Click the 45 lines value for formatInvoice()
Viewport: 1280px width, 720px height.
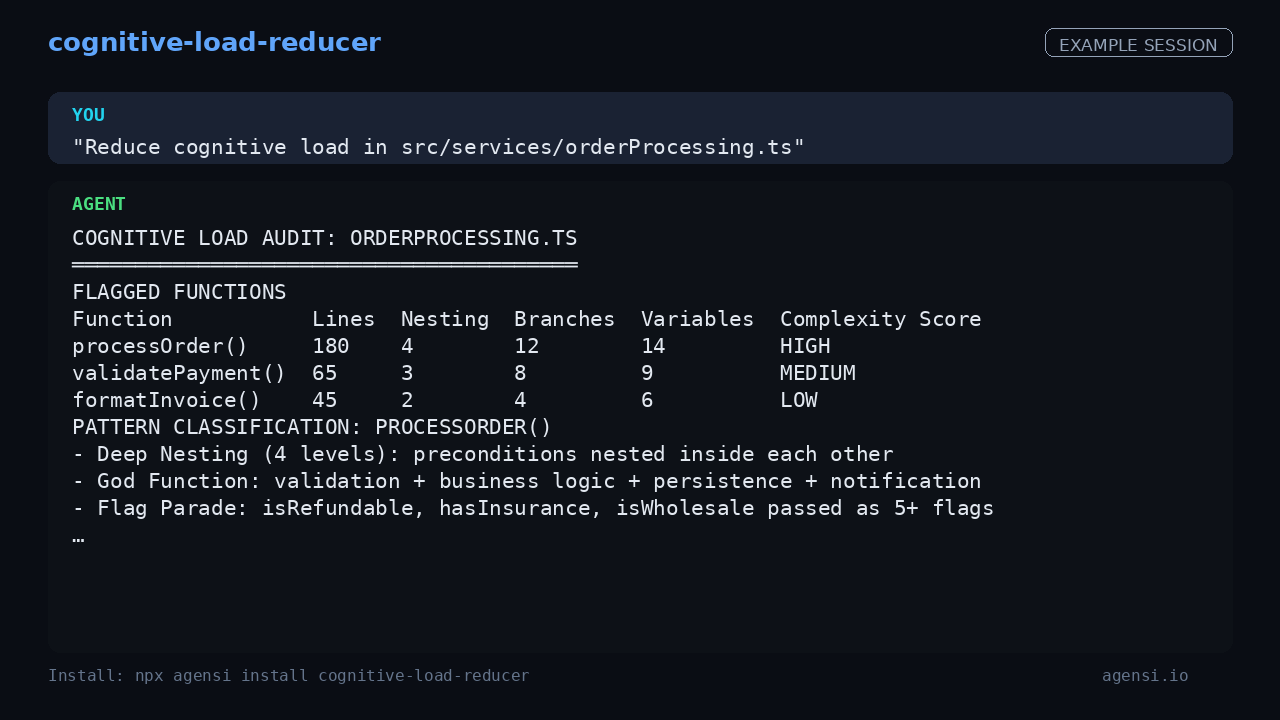[325, 400]
